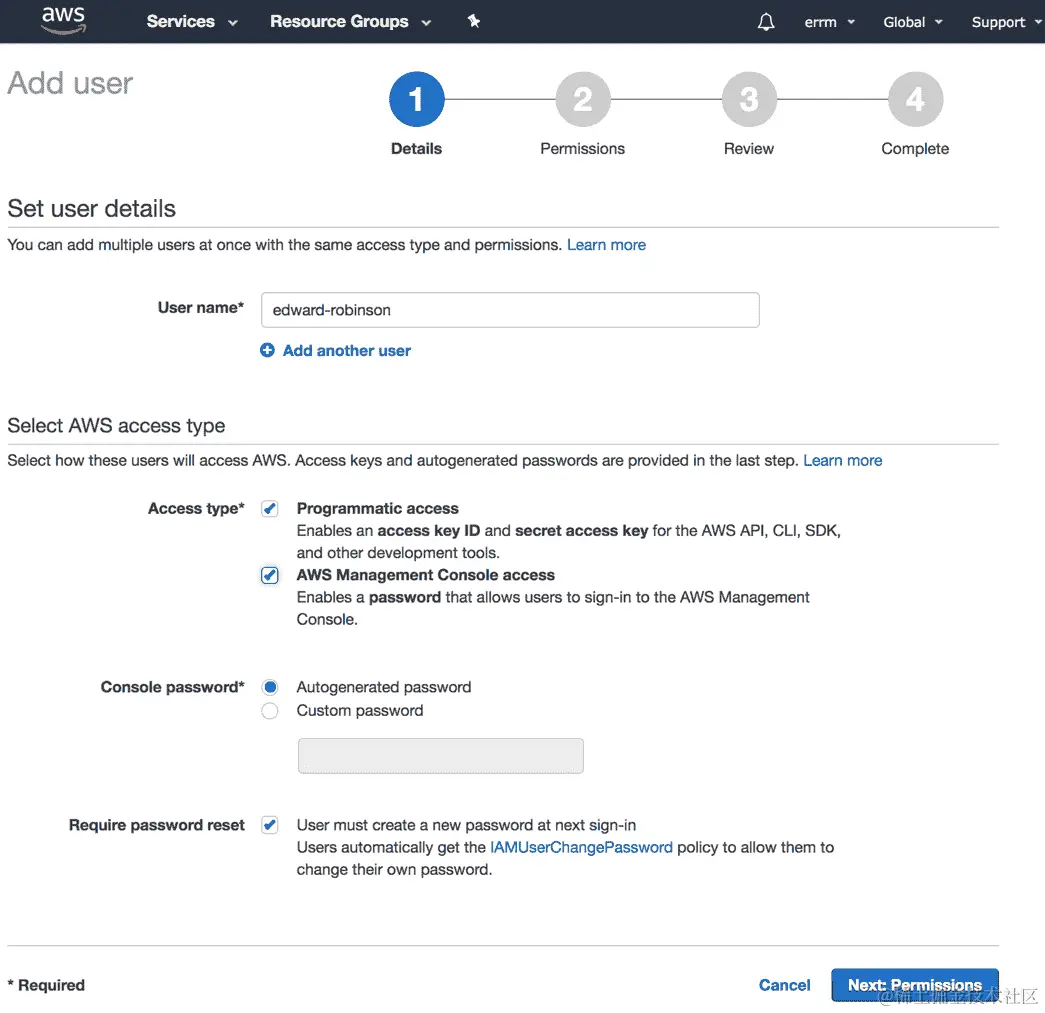Click the Set user details heading
1045x1013 pixels.
(91, 209)
